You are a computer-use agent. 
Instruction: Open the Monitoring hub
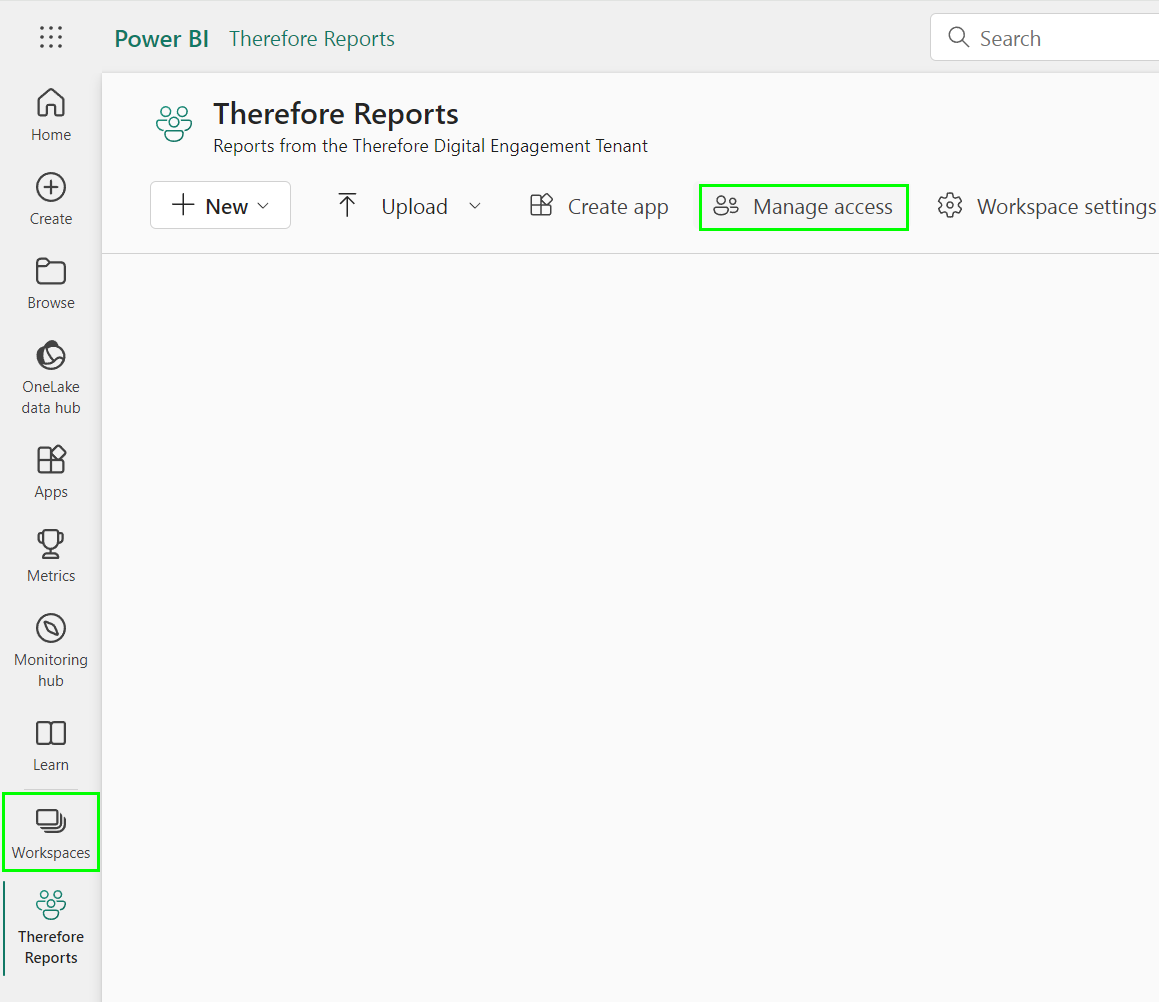[x=50, y=648]
